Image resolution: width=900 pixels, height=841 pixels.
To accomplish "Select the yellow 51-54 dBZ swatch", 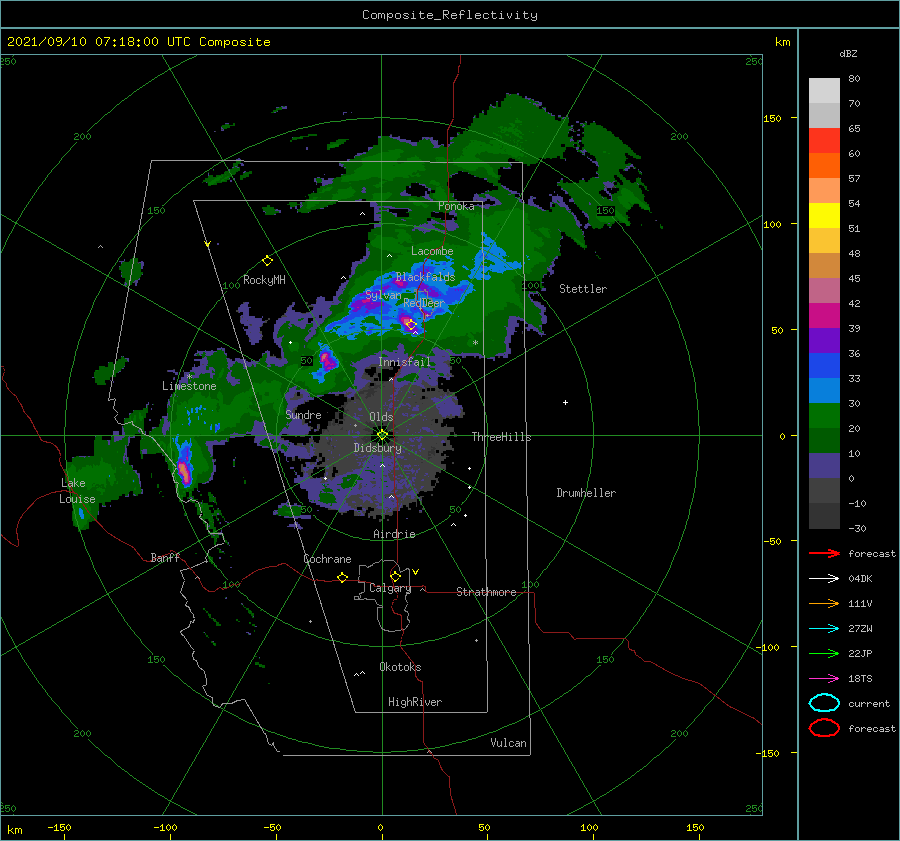I will click(x=824, y=215).
